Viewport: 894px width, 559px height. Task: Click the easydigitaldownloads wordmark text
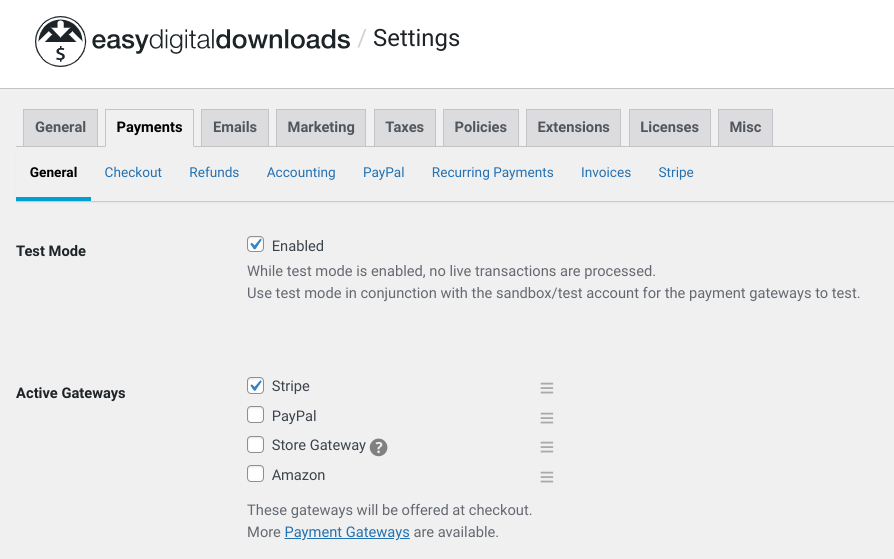point(221,40)
